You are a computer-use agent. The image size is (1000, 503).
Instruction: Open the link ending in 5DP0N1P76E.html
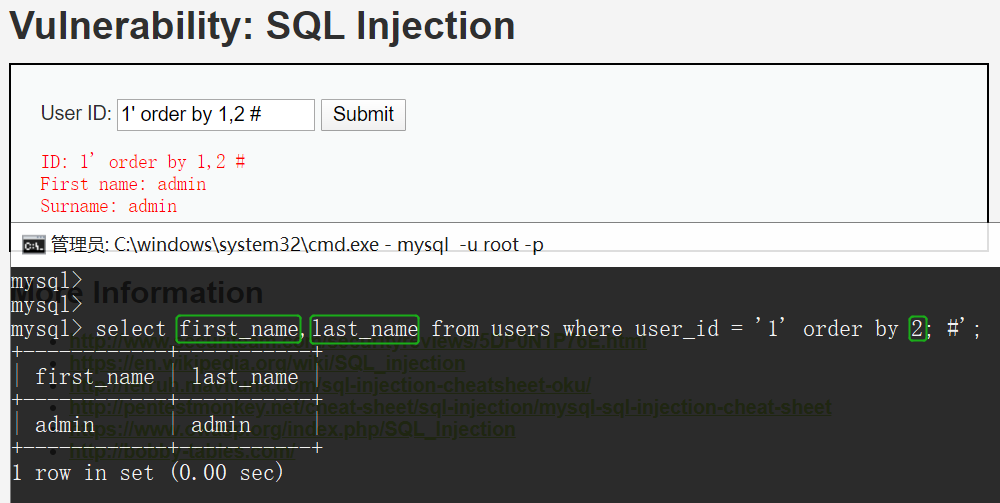click(358, 342)
